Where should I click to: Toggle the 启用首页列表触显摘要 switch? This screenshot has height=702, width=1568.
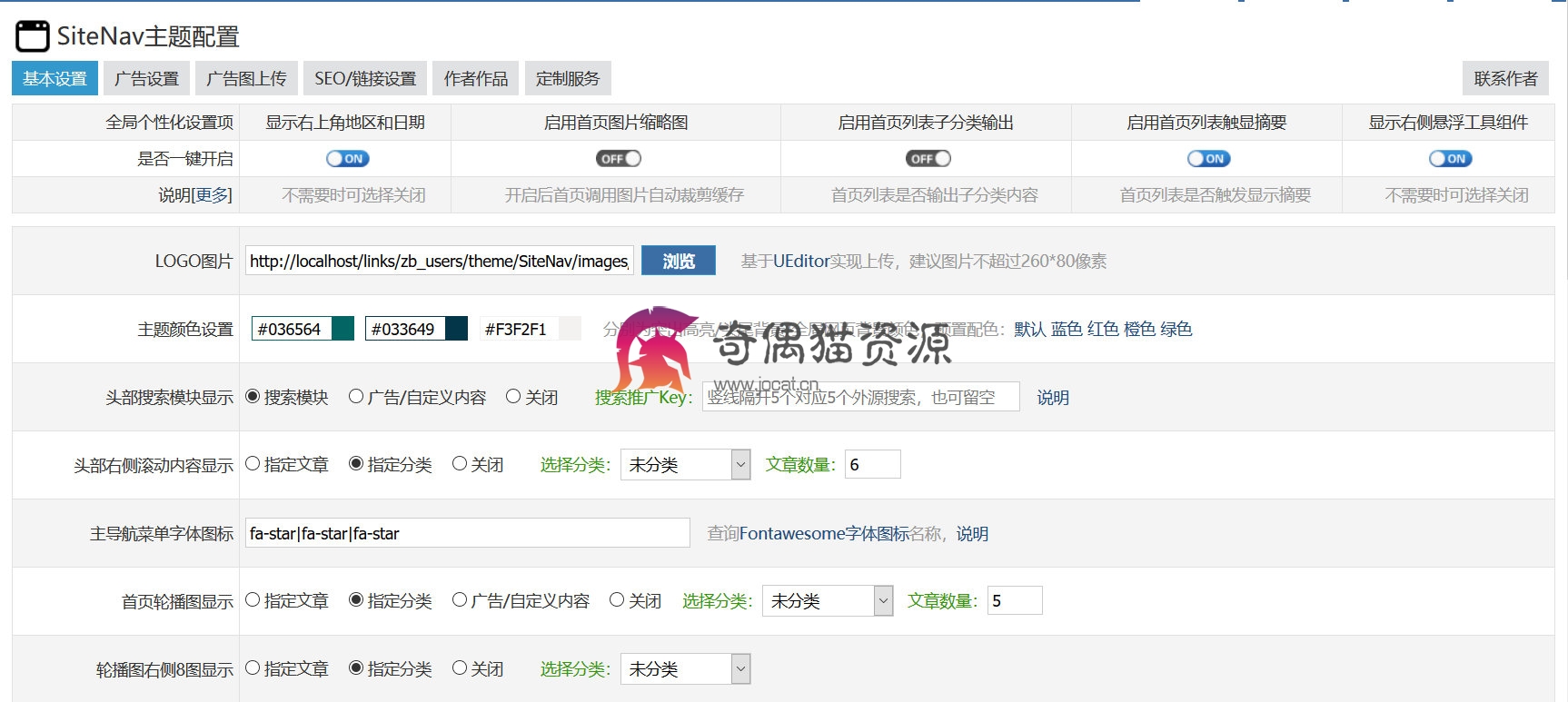click(x=1209, y=159)
